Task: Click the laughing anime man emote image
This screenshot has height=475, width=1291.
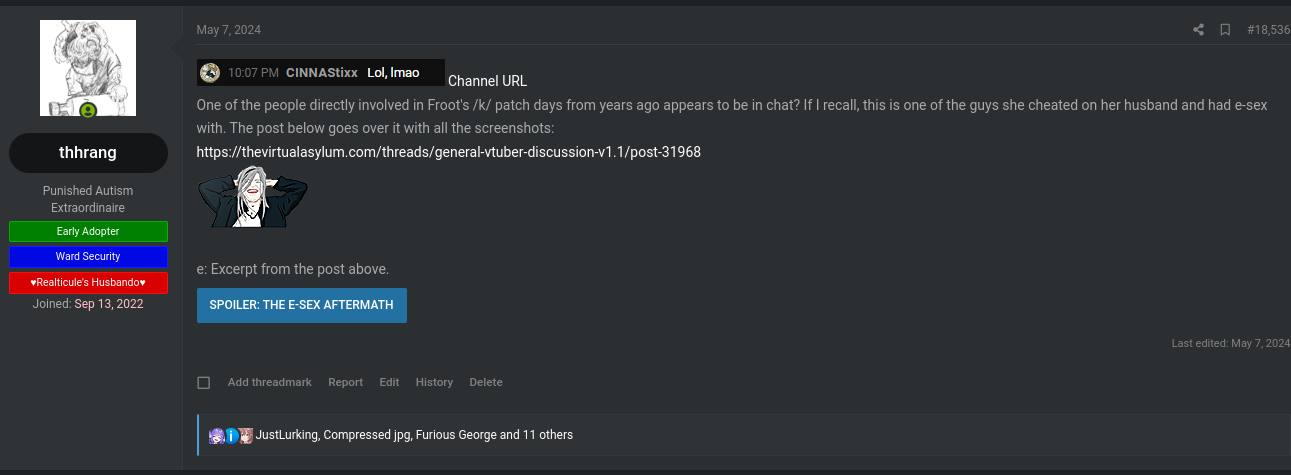Action: [x=253, y=197]
